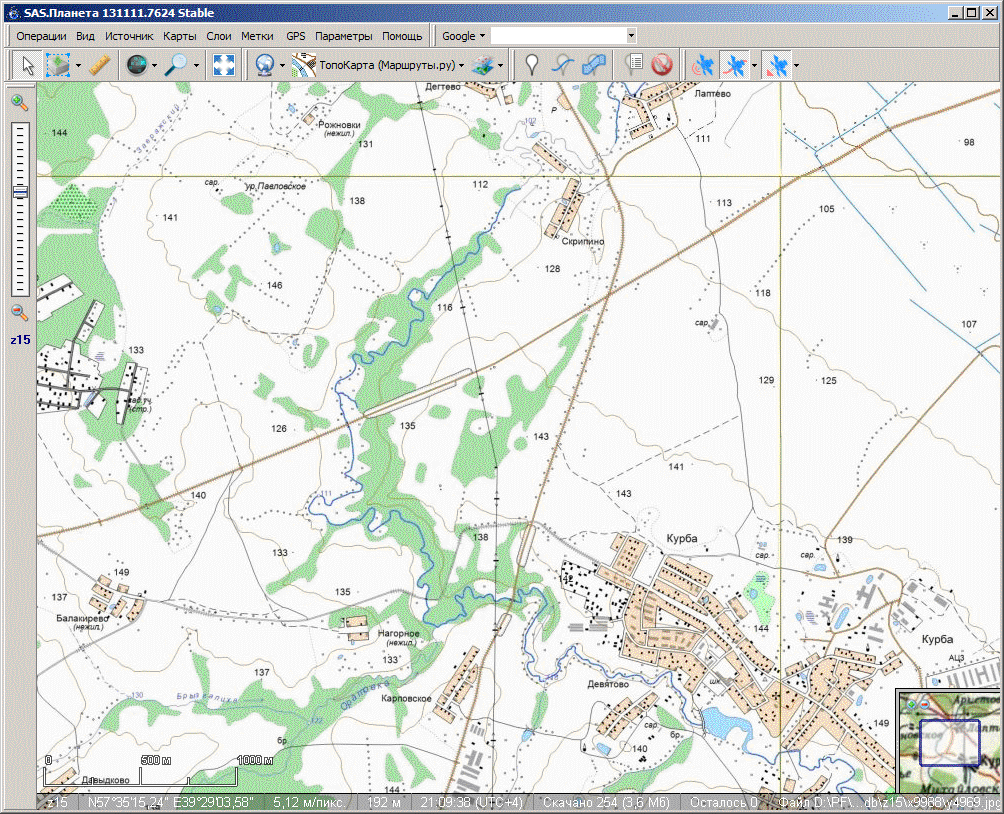Click the add path tool icon
Screen dimensions: 1004x814
pyautogui.click(x=563, y=66)
